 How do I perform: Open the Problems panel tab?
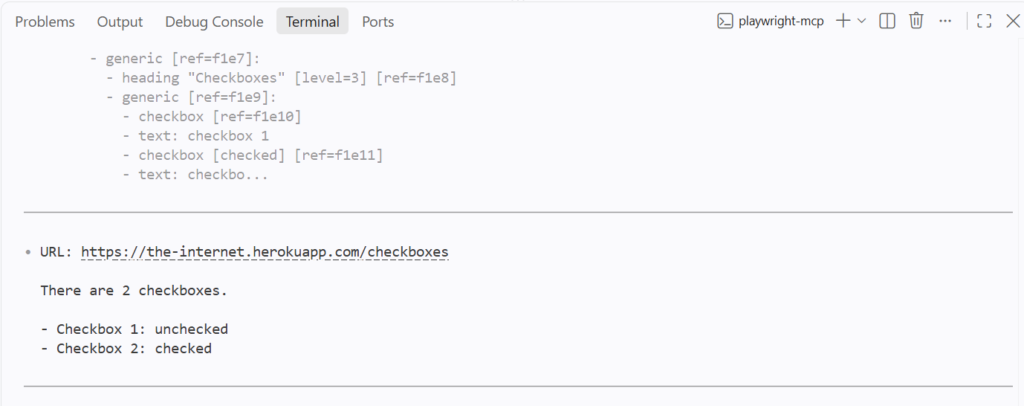pos(45,22)
